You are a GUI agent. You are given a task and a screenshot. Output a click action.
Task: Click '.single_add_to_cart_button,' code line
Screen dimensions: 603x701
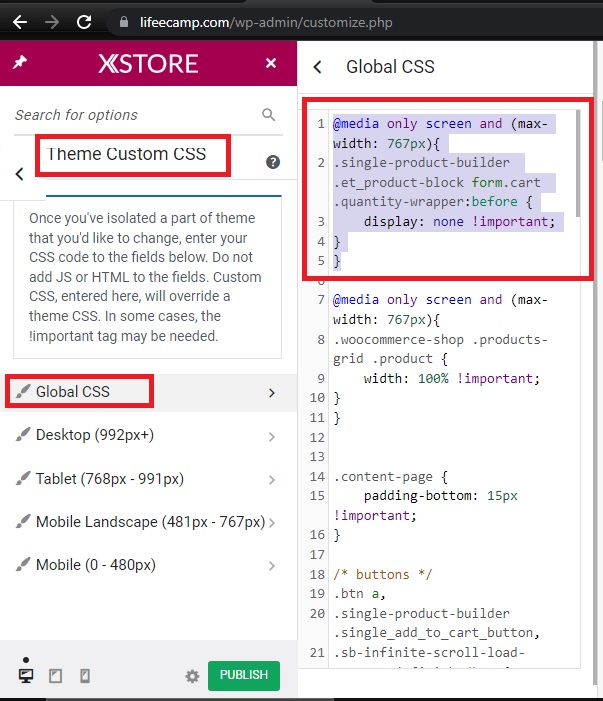(437, 633)
